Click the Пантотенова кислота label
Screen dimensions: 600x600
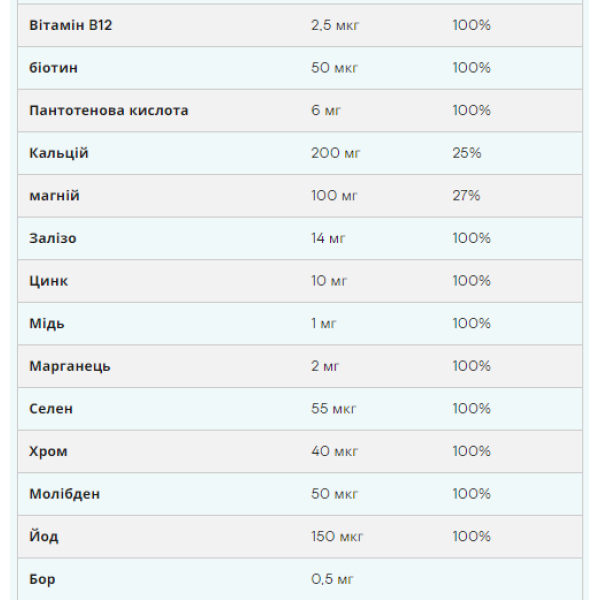pos(109,110)
